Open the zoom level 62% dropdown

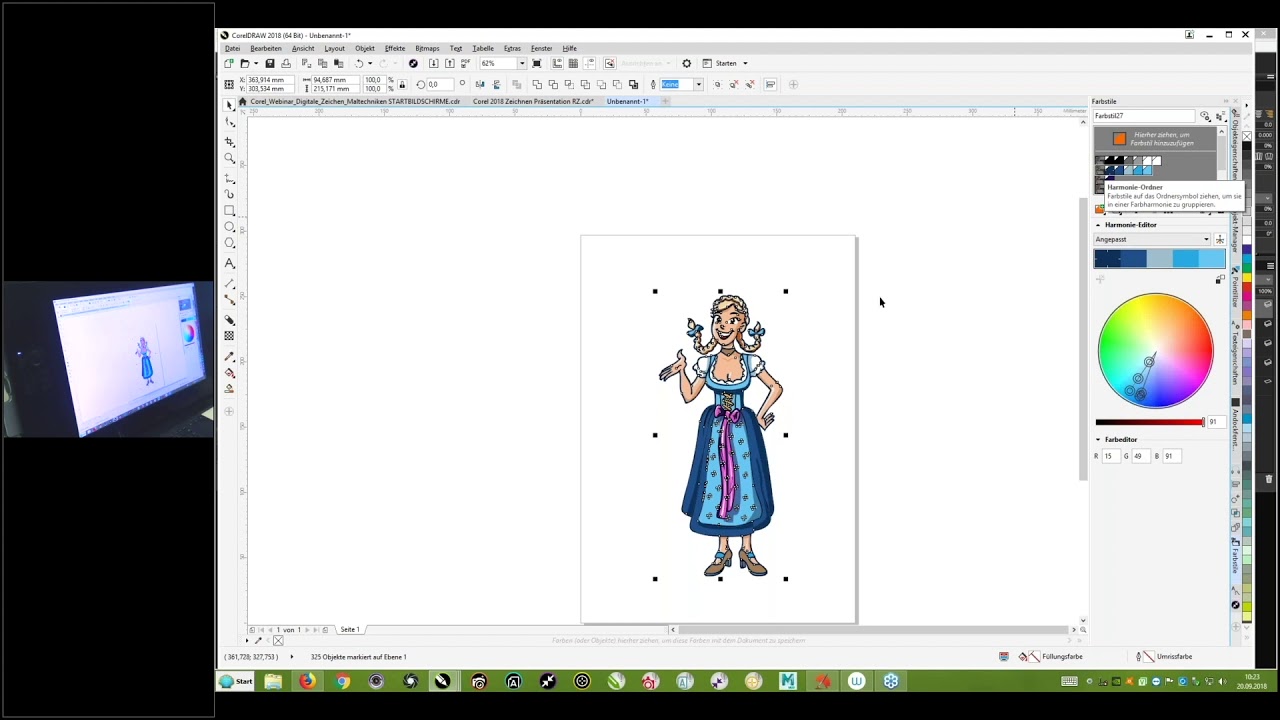click(x=522, y=63)
